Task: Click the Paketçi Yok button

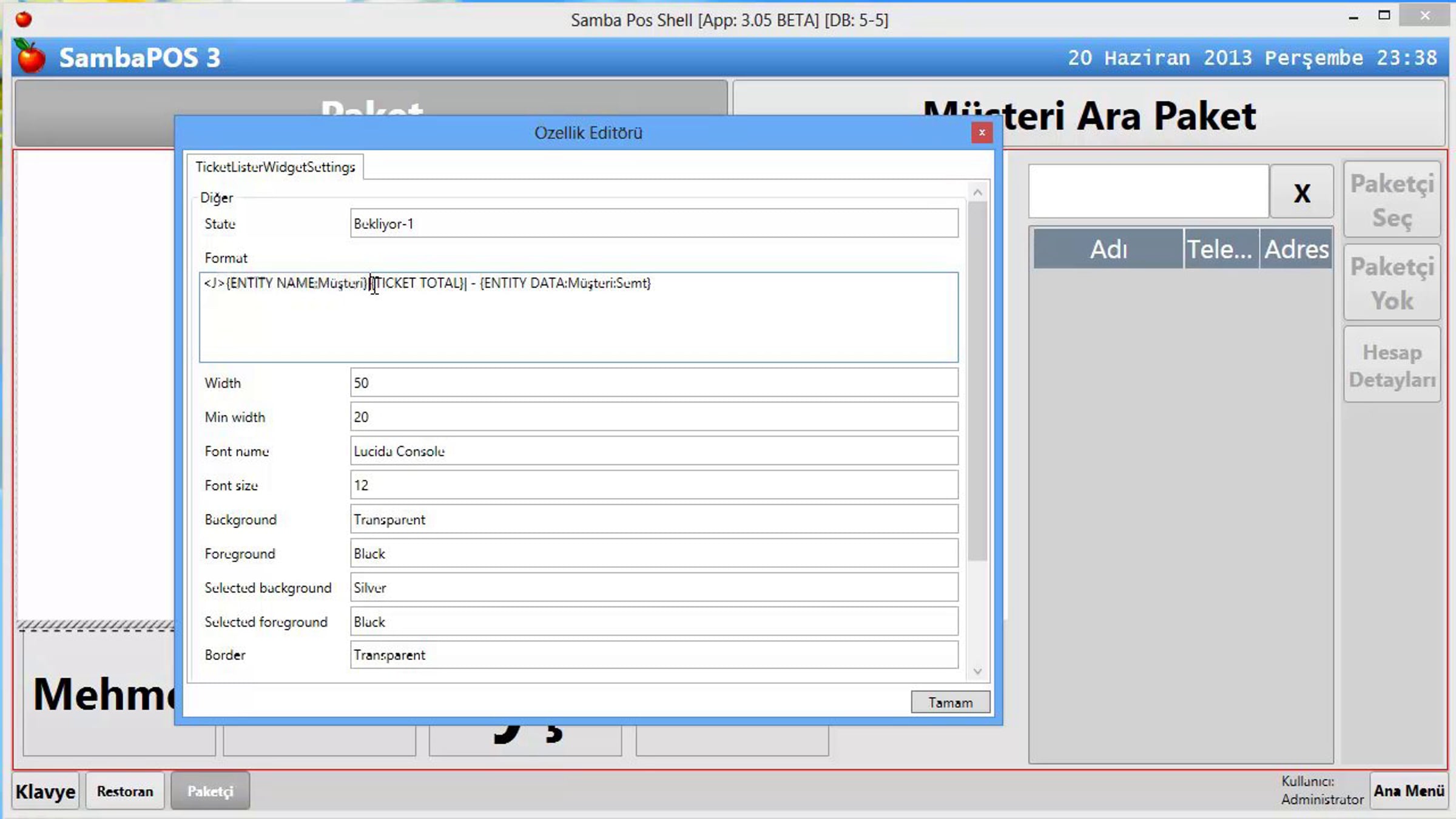Action: 1392,283
